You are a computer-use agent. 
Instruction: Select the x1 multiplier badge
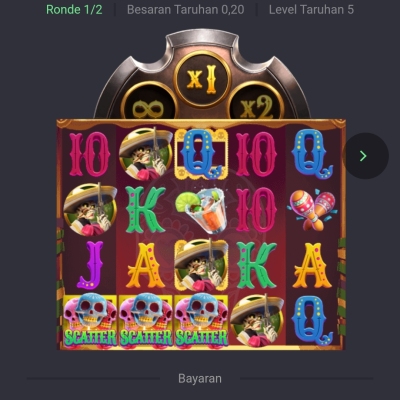coord(202,79)
